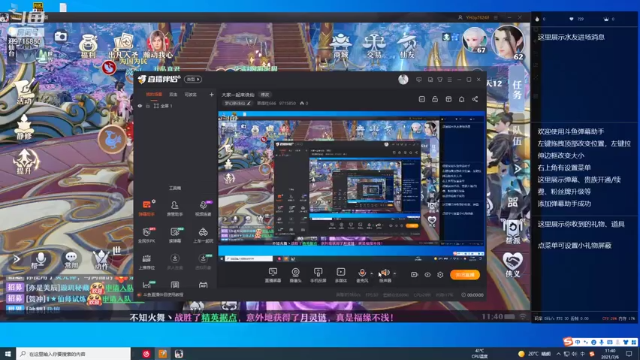The height and width of the screenshot is (360, 640).
Task: Switch to the third scene tab
Action: pos(190,94)
